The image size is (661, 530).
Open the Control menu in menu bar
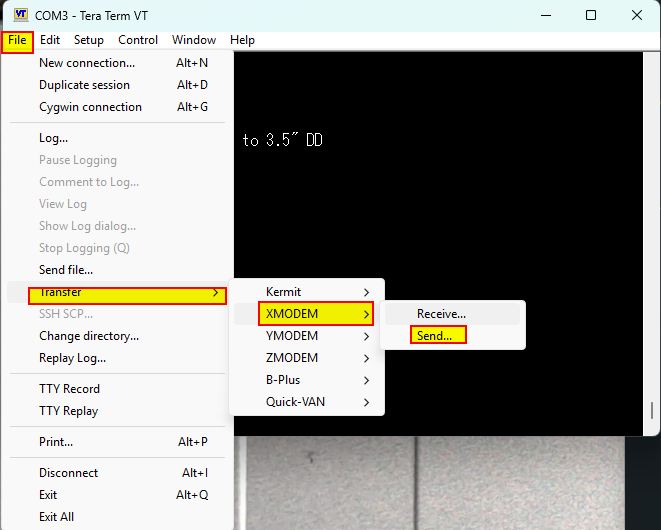138,40
